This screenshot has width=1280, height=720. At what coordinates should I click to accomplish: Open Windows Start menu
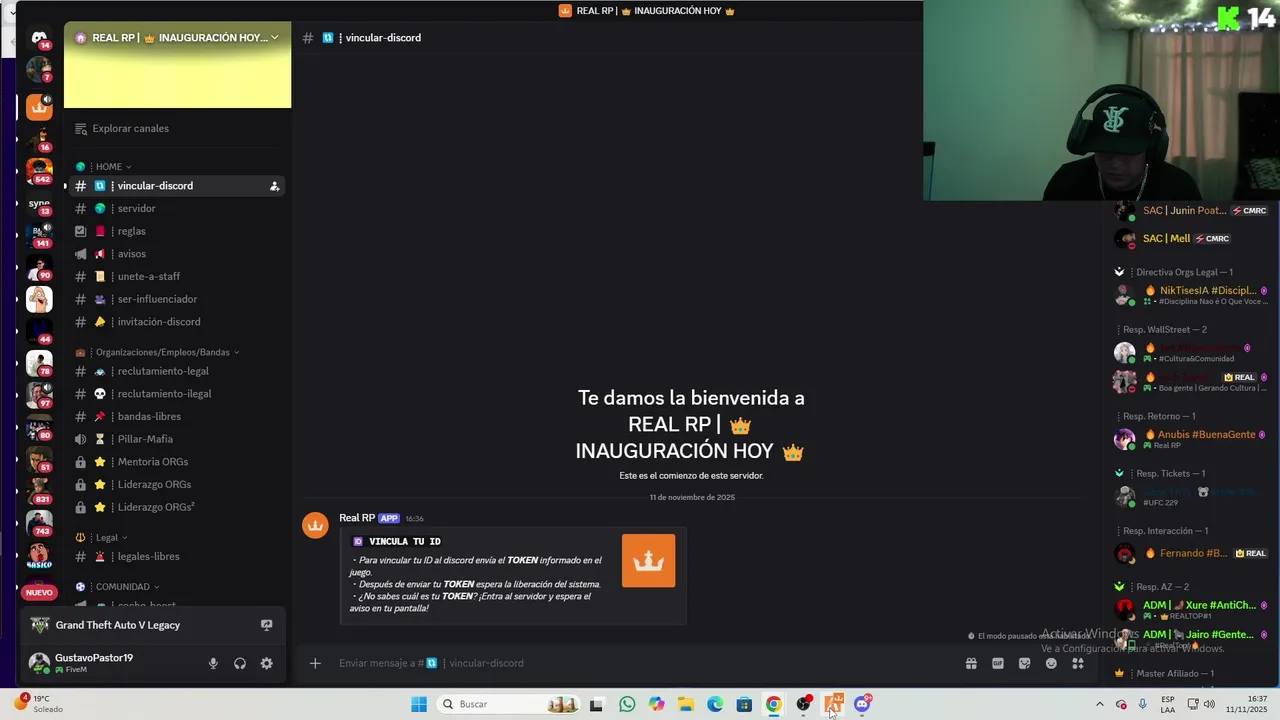(419, 704)
